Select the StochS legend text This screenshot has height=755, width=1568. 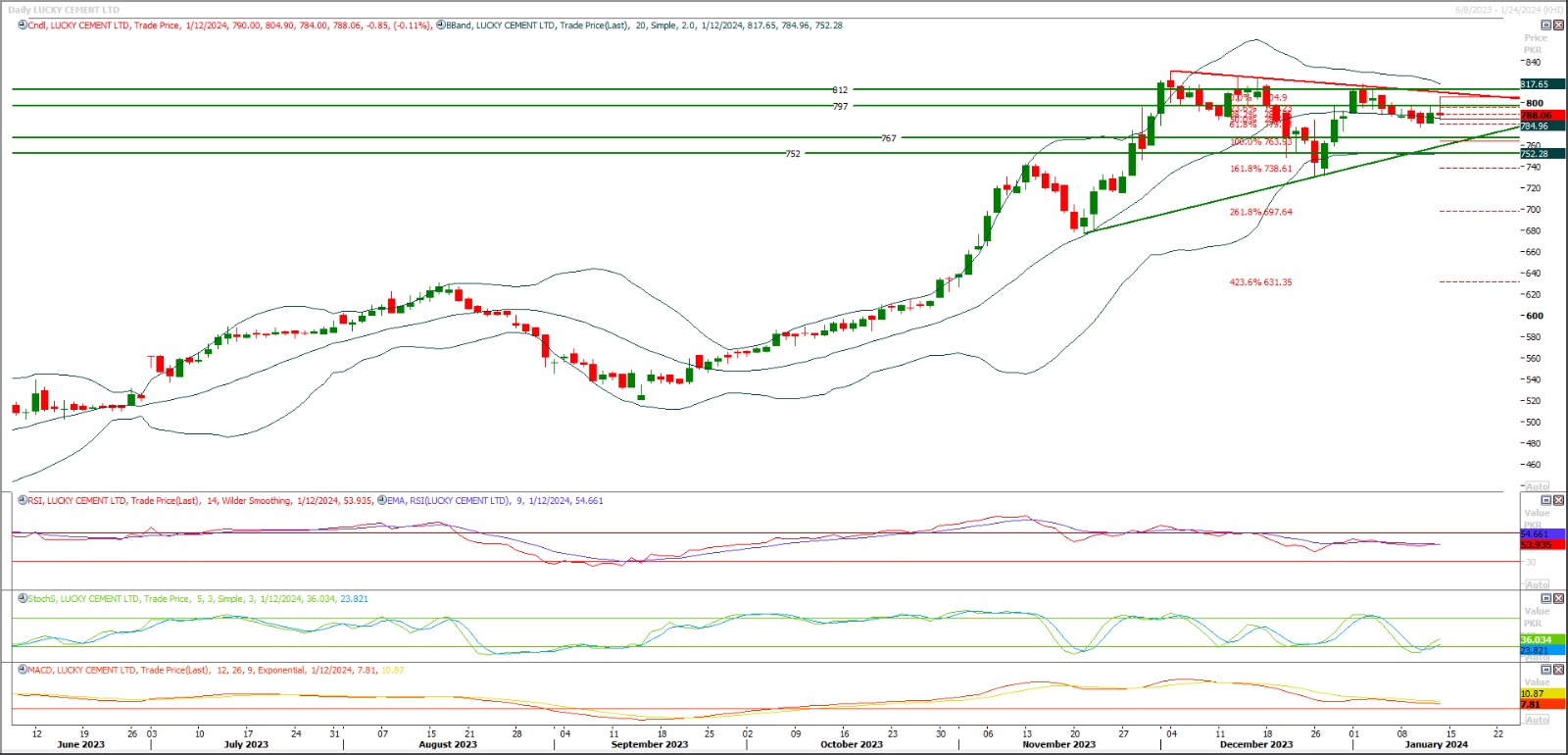tap(198, 598)
